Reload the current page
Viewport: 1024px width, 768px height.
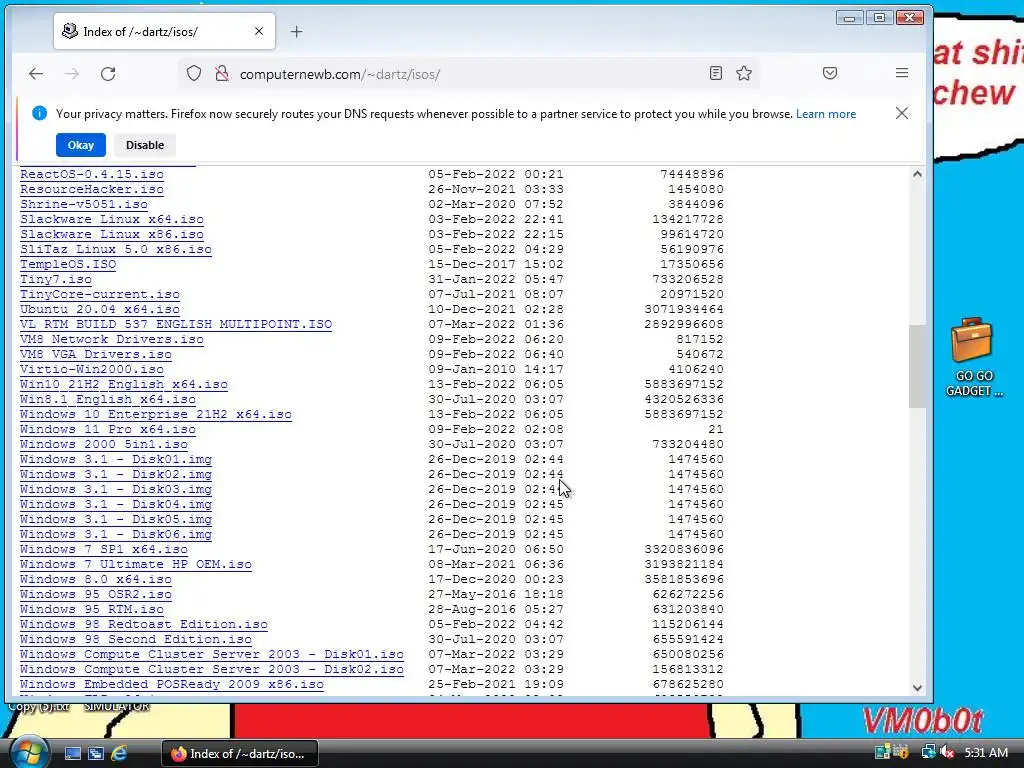pos(108,74)
